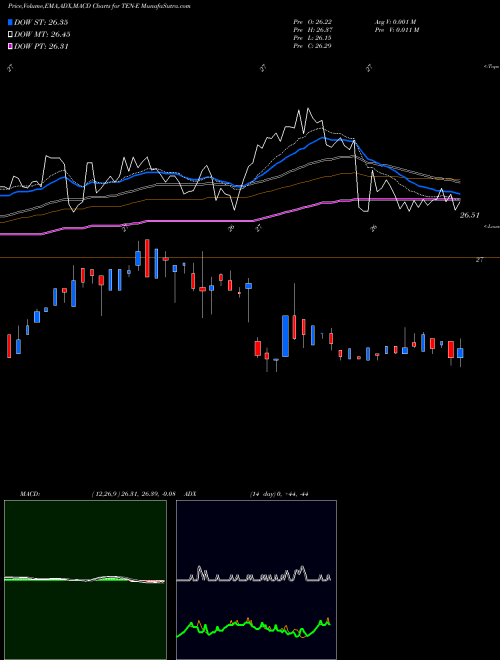Open the green MACD indicator panel

pos(85,580)
